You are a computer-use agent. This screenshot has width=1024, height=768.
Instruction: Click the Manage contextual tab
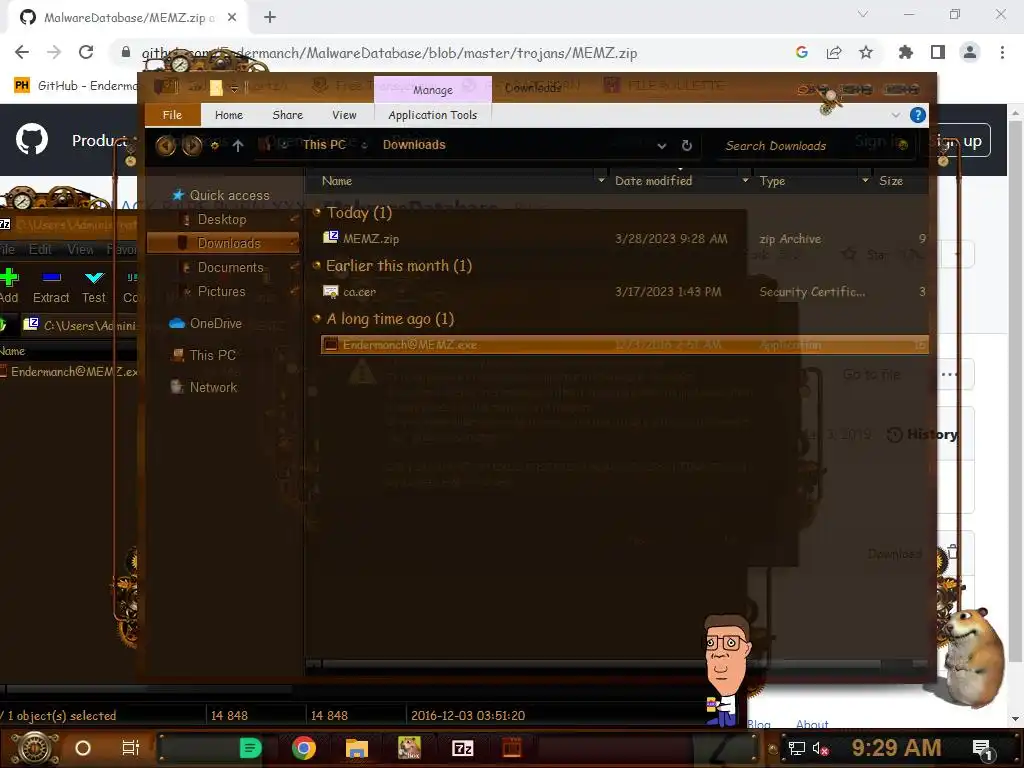(x=432, y=89)
